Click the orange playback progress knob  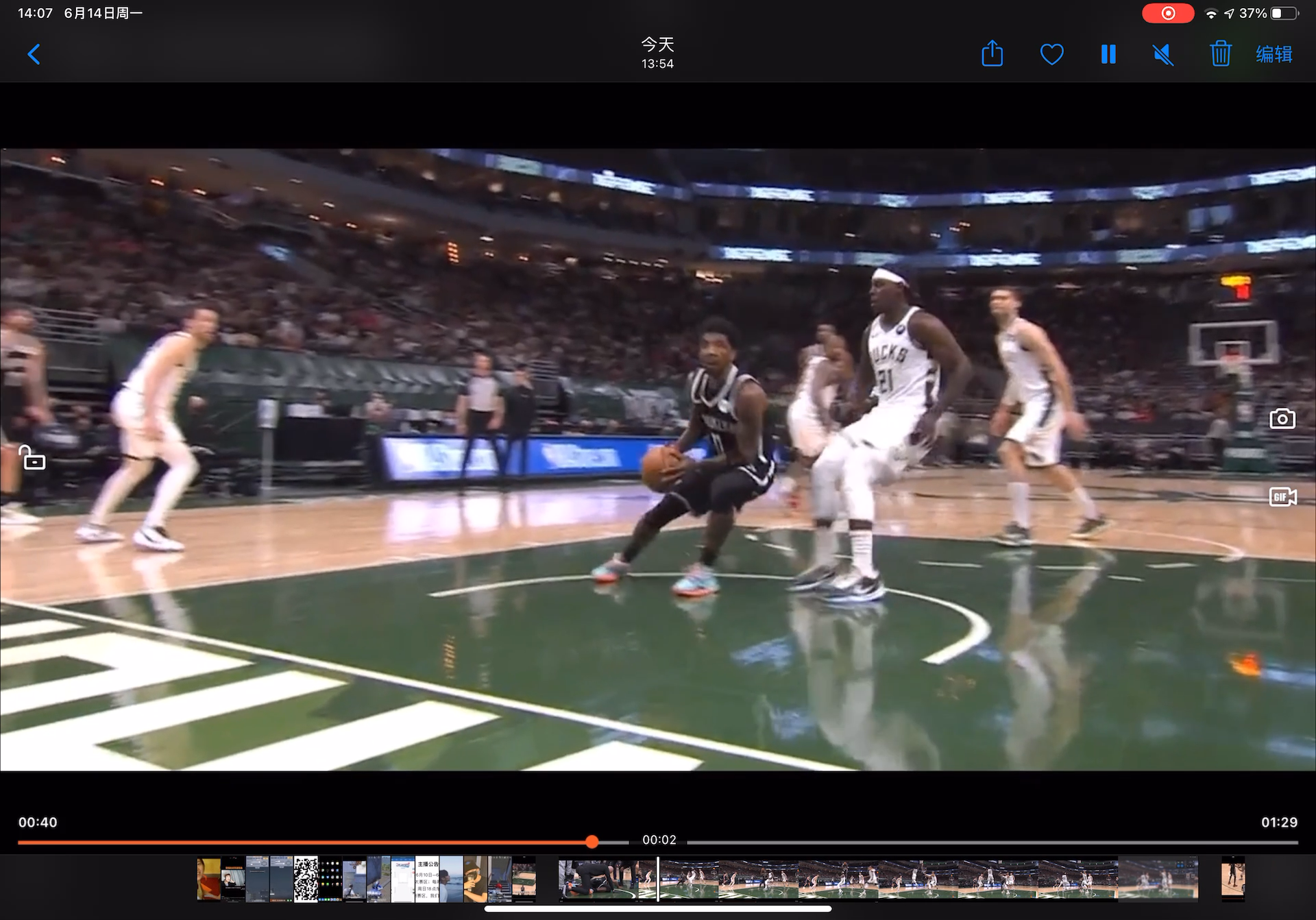592,842
